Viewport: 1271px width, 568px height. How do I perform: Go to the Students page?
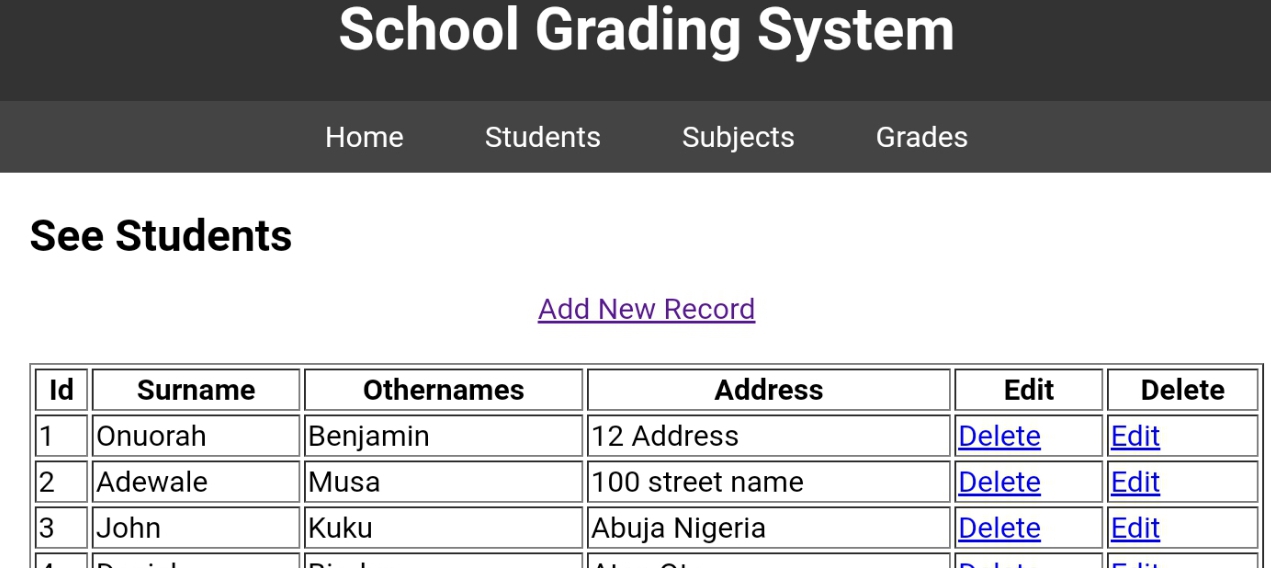click(x=543, y=137)
